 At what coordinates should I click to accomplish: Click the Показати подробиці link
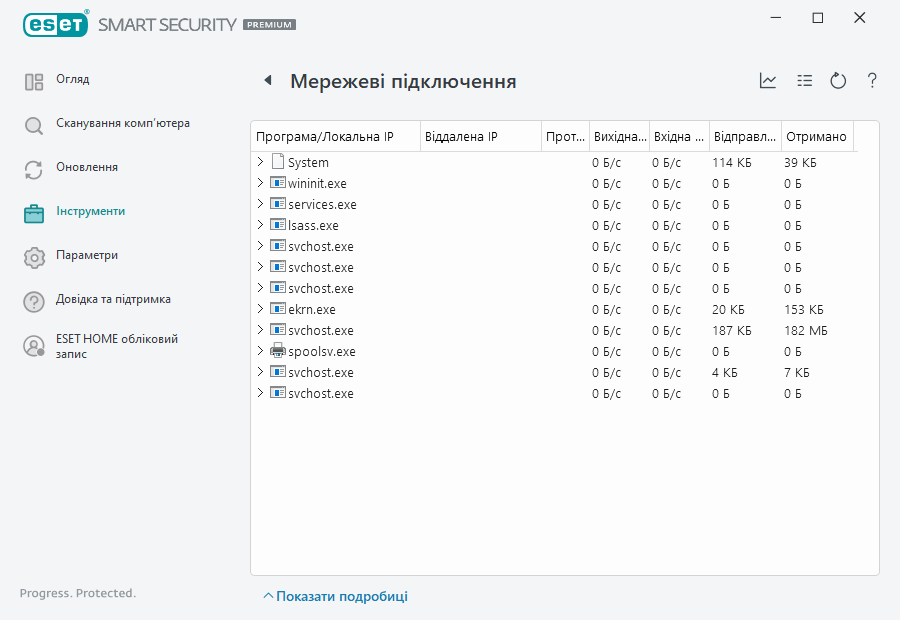[x=340, y=596]
